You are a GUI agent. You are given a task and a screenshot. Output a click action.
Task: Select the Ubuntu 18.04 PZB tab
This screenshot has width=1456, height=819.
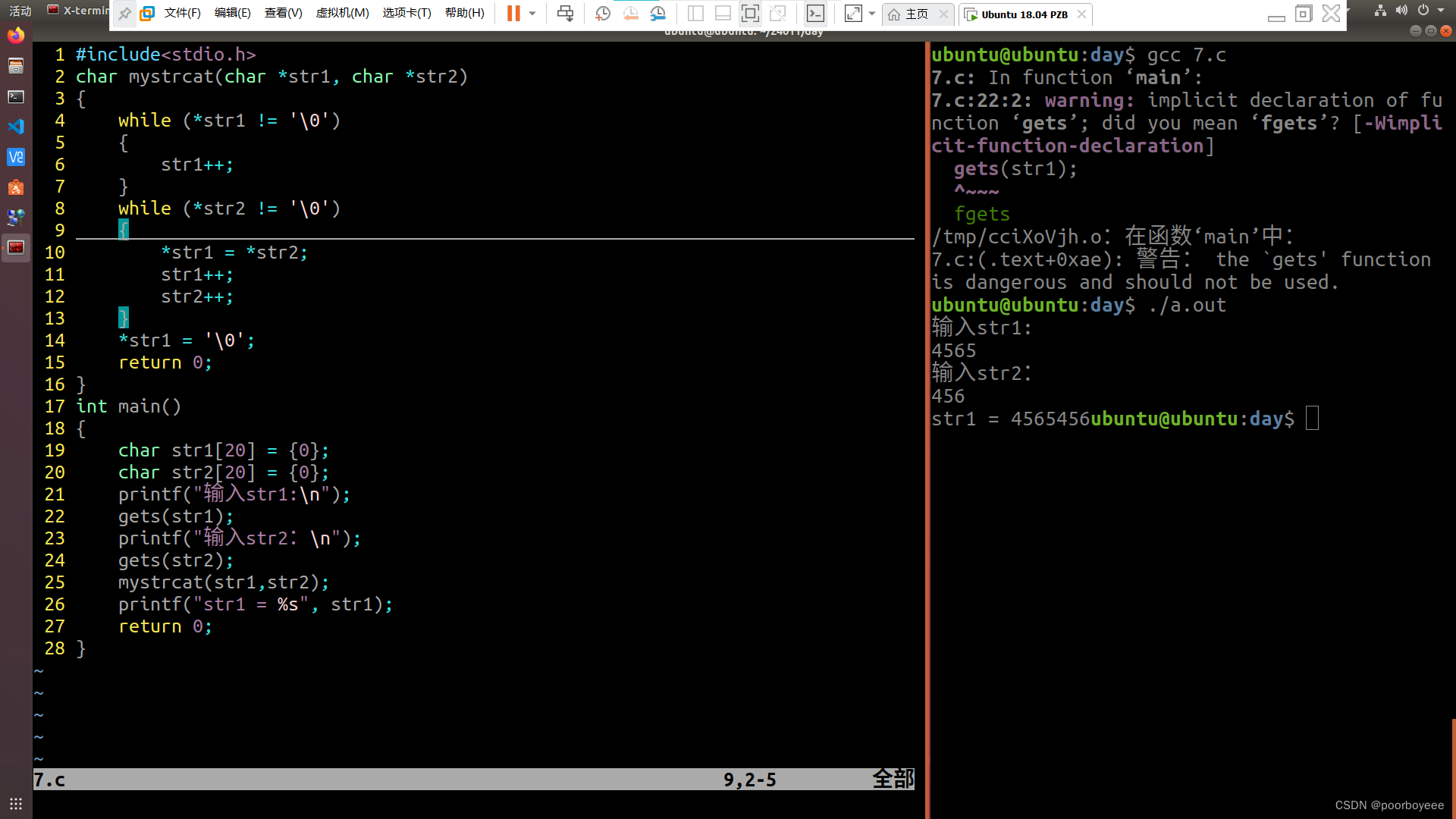point(1023,14)
